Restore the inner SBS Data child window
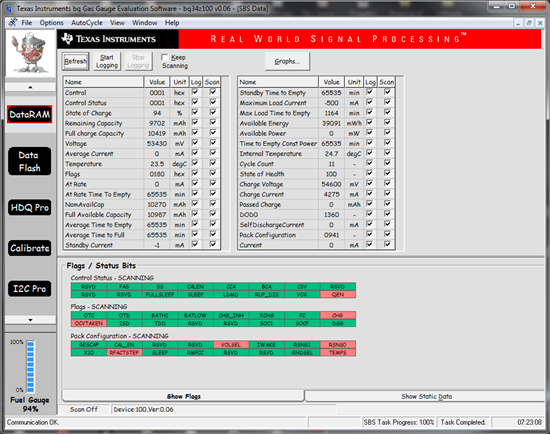The height and width of the screenshot is (434, 550). pyautogui.click(x=529, y=23)
